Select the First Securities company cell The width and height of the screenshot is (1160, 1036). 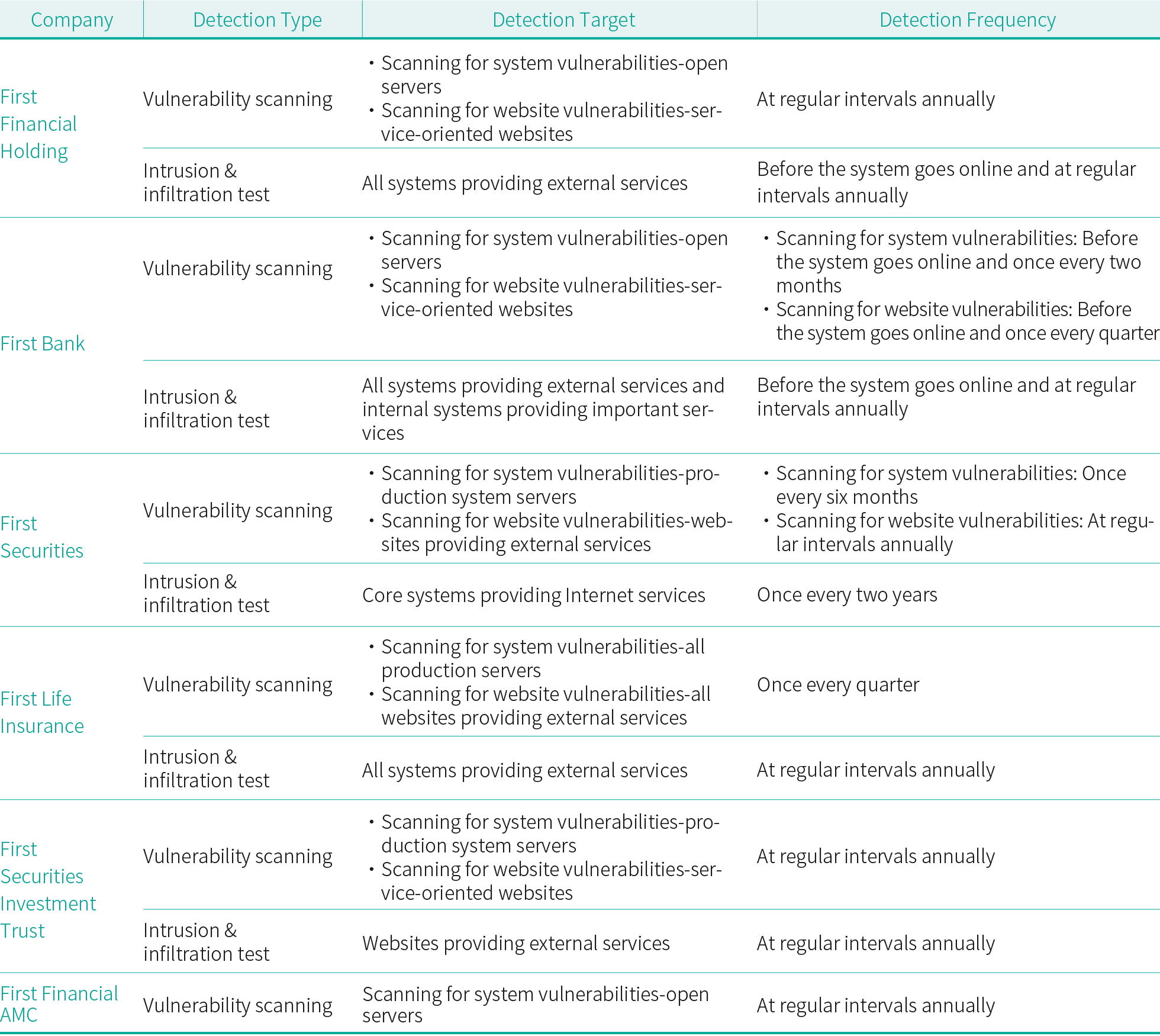click(41, 537)
